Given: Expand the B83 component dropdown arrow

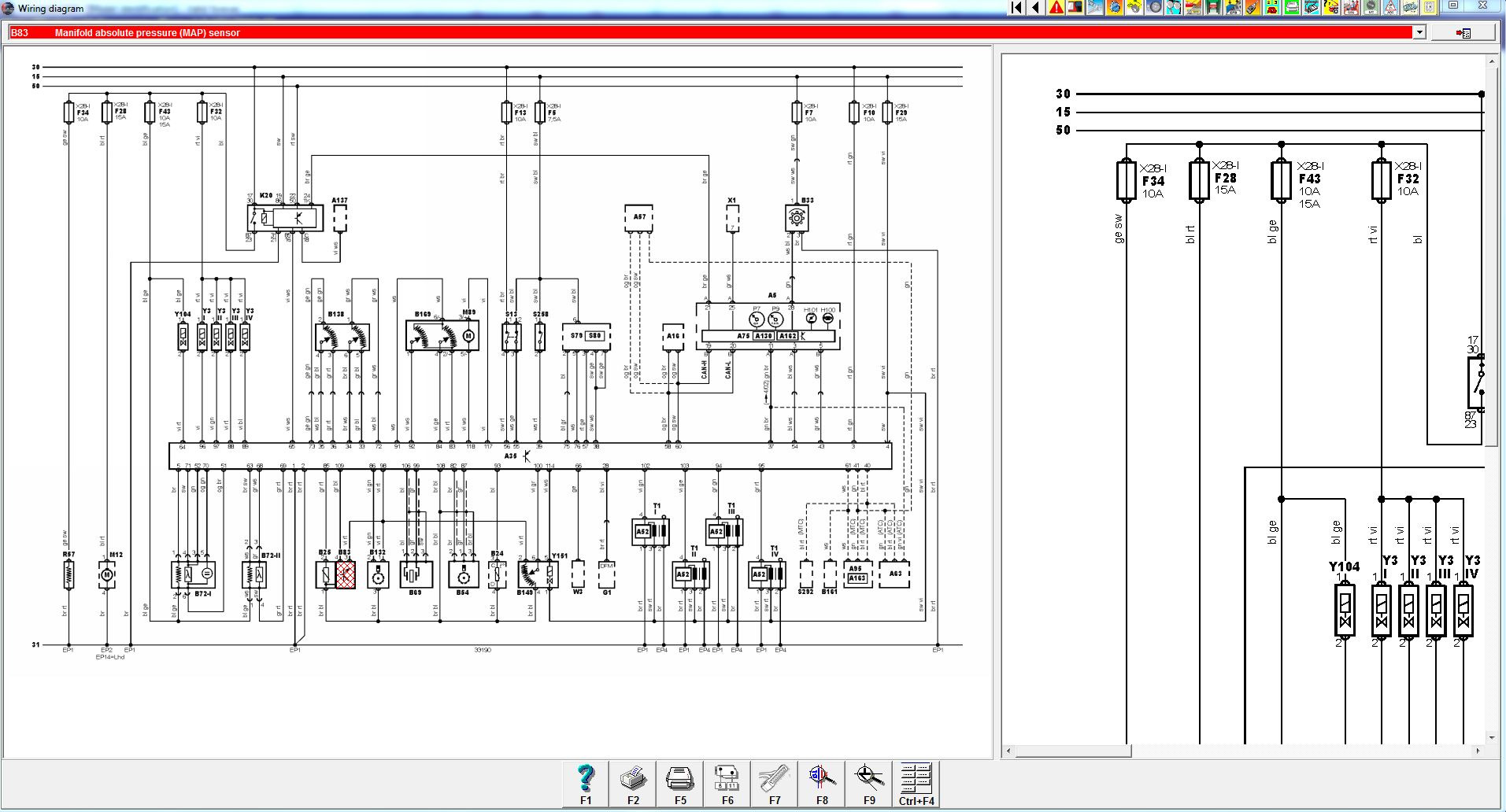Looking at the screenshot, I should [x=1419, y=32].
